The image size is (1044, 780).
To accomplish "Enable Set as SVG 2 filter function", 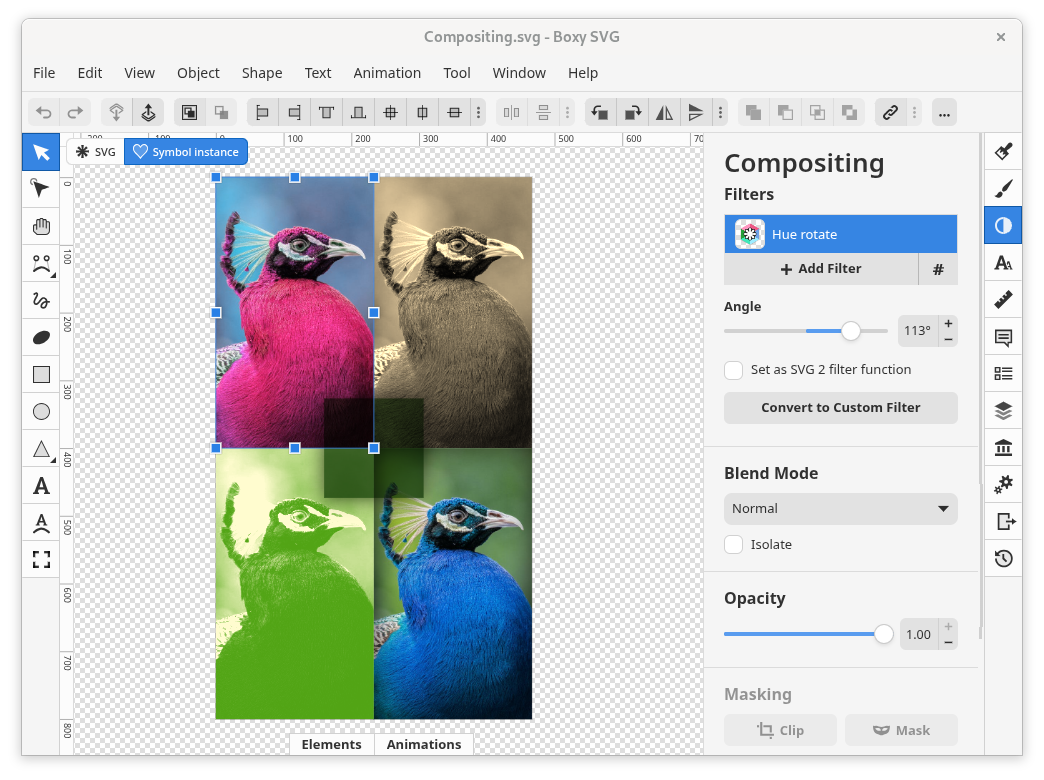I will (x=734, y=370).
